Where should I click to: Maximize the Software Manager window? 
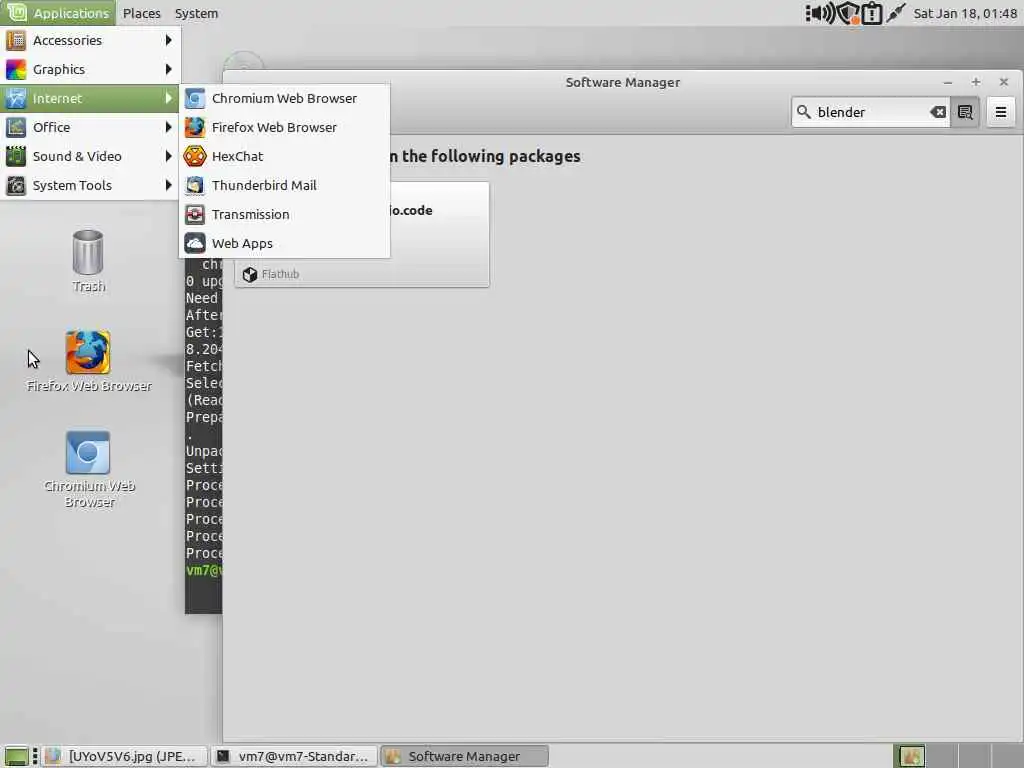point(976,82)
